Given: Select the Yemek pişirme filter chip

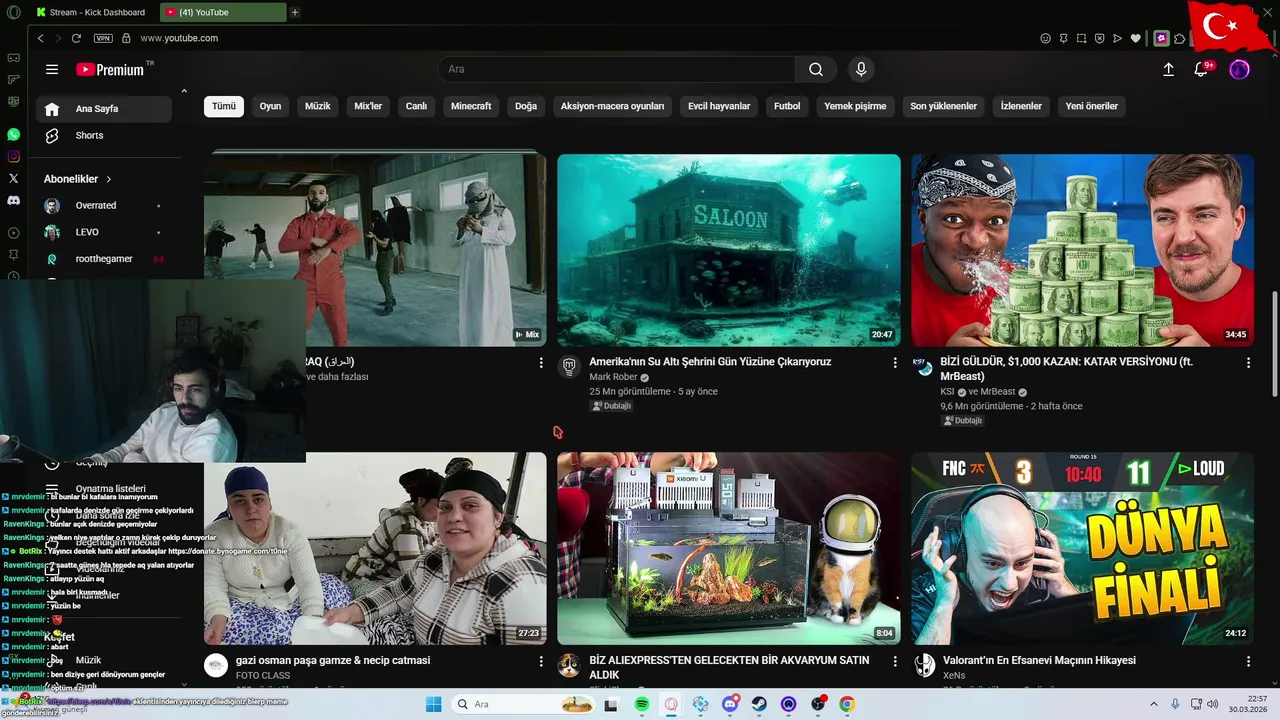Looking at the screenshot, I should [855, 106].
